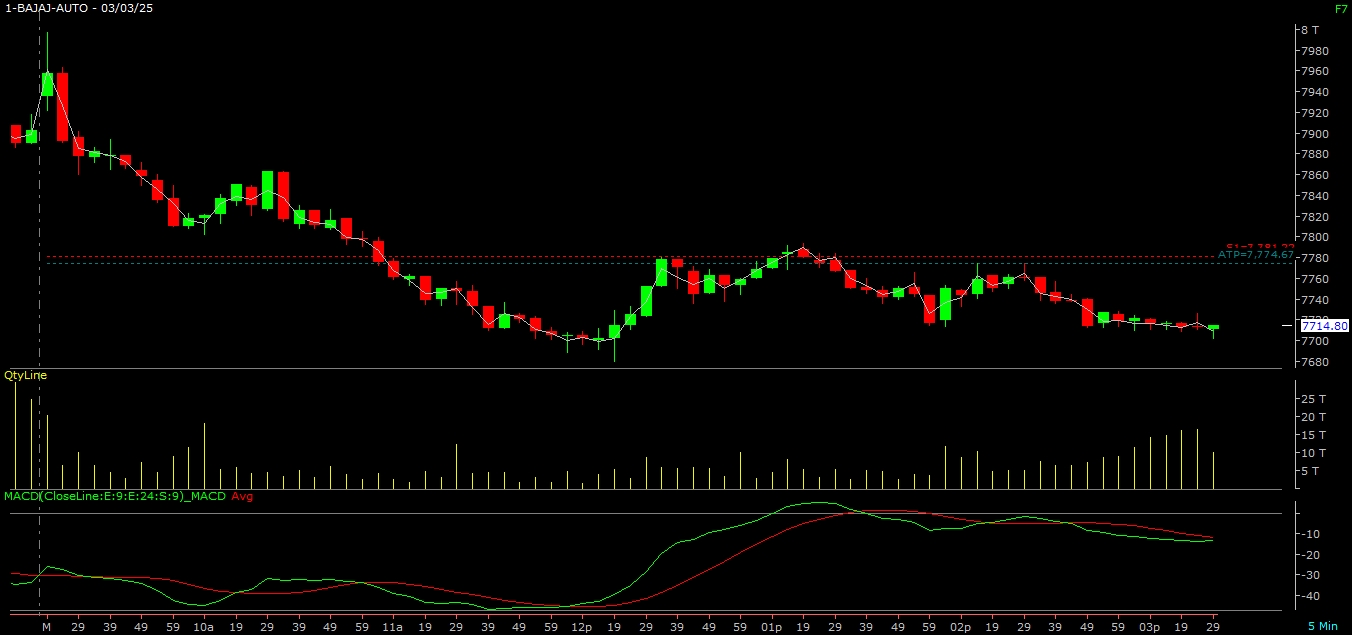Select the MACD indicator legend label
This screenshot has width=1352, height=635.
pos(114,496)
